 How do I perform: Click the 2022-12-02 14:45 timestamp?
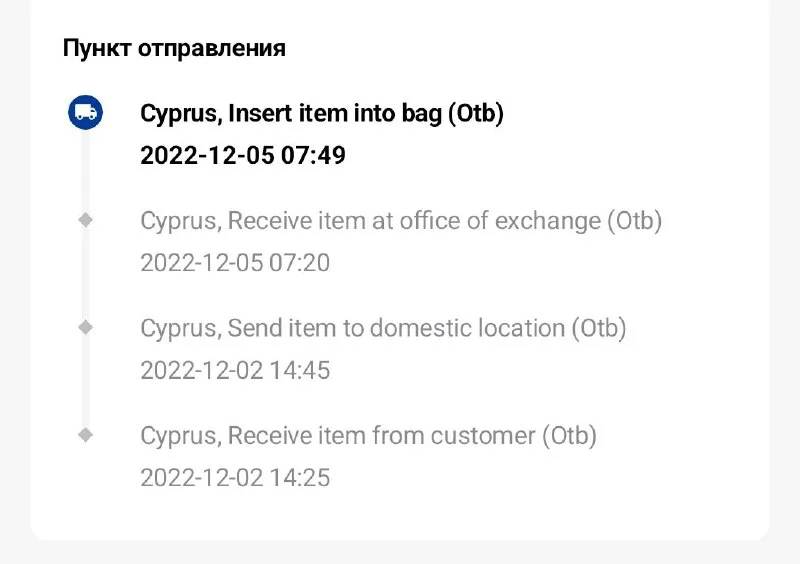pos(235,370)
